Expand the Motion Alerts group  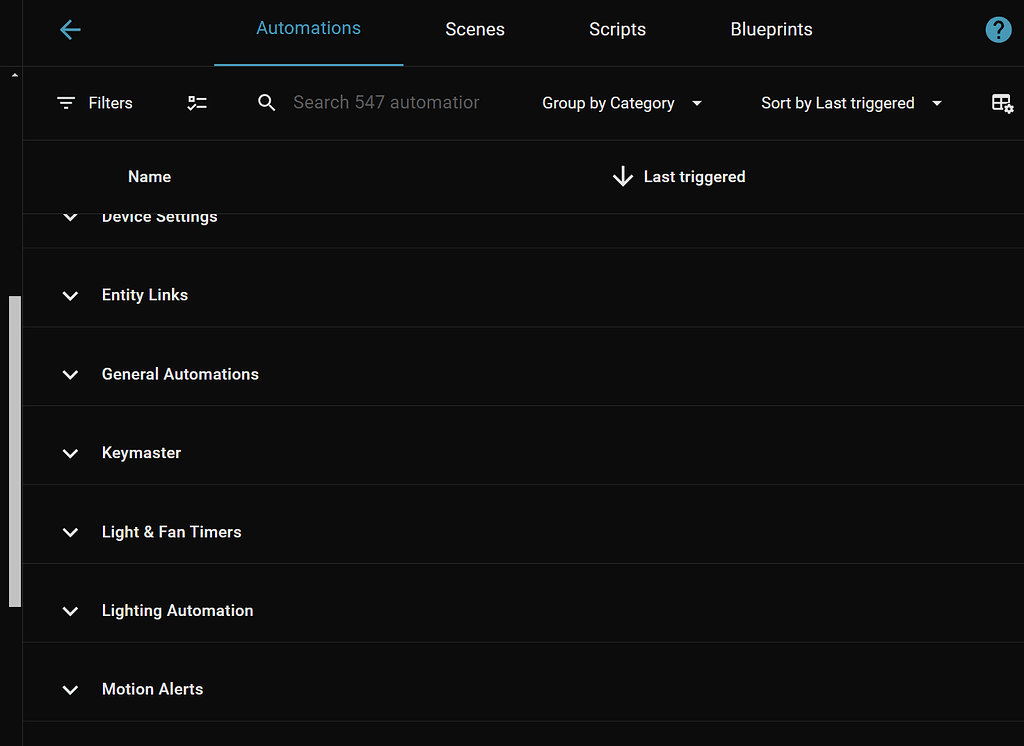70,690
